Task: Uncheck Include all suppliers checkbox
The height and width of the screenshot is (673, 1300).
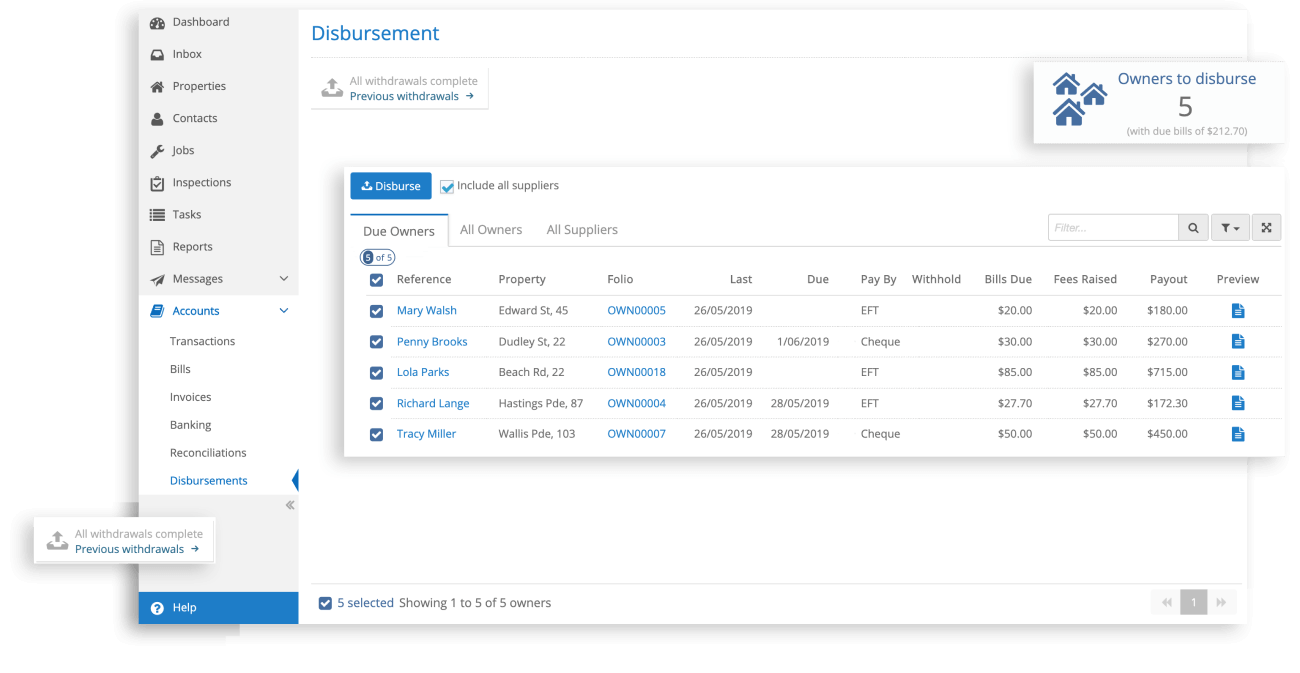Action: click(447, 187)
